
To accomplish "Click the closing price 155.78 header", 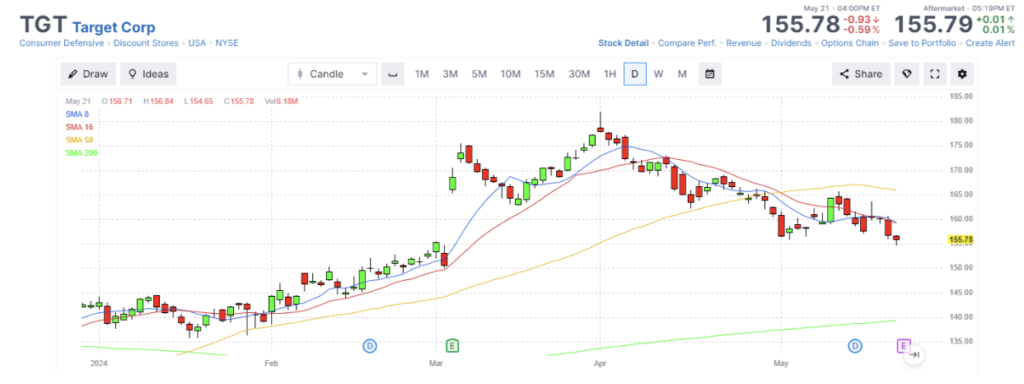I will click(x=801, y=24).
